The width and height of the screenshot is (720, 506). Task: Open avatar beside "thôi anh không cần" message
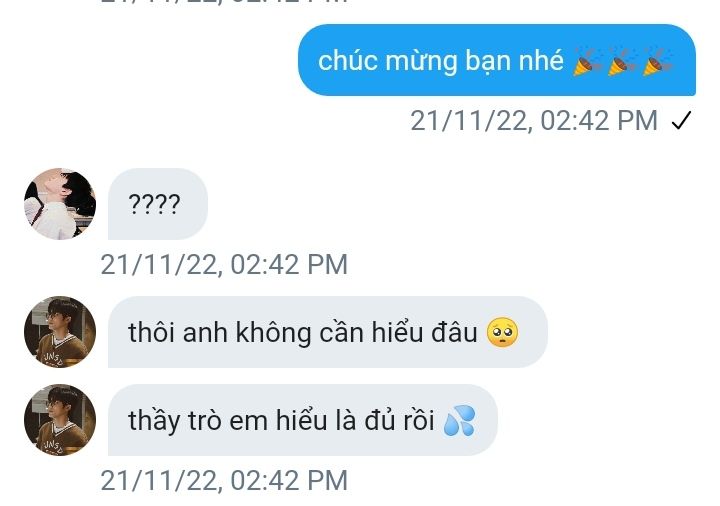point(60,332)
